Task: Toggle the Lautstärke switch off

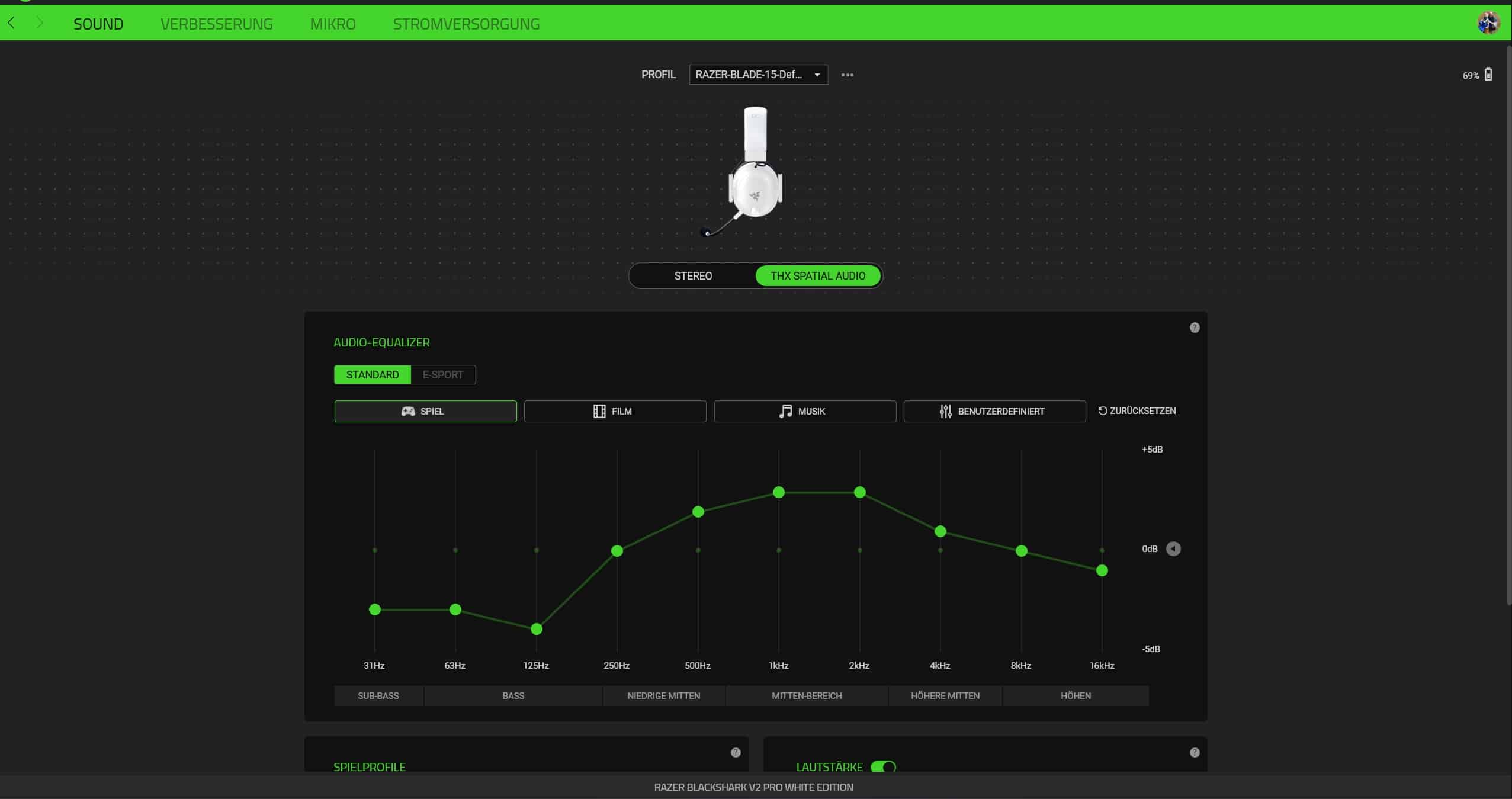Action: pos(883,766)
